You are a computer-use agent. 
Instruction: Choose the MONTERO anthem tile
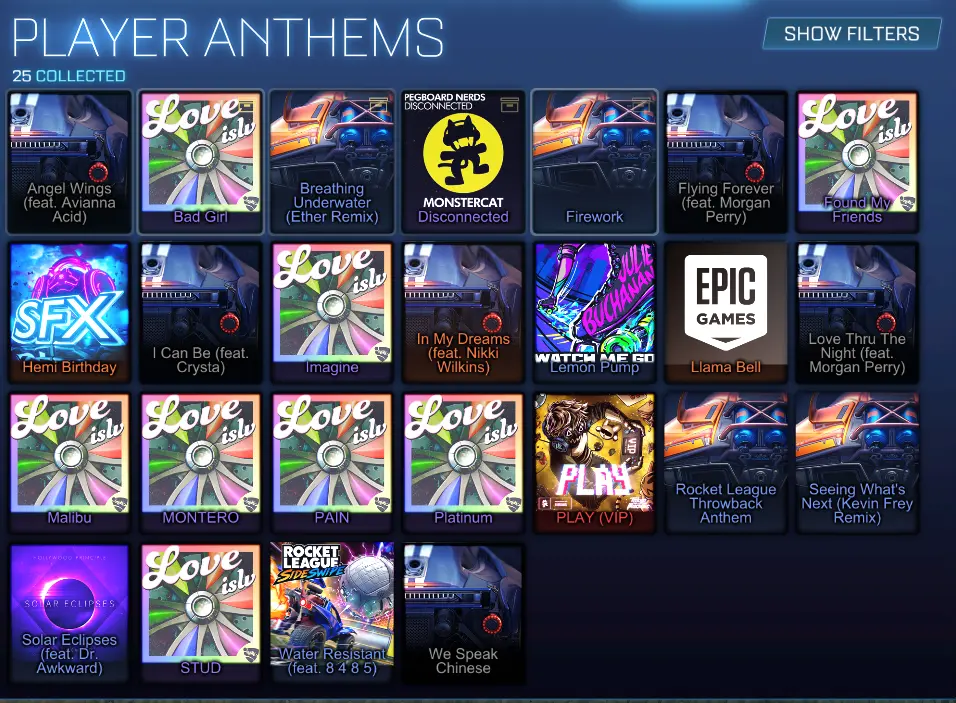(201, 463)
